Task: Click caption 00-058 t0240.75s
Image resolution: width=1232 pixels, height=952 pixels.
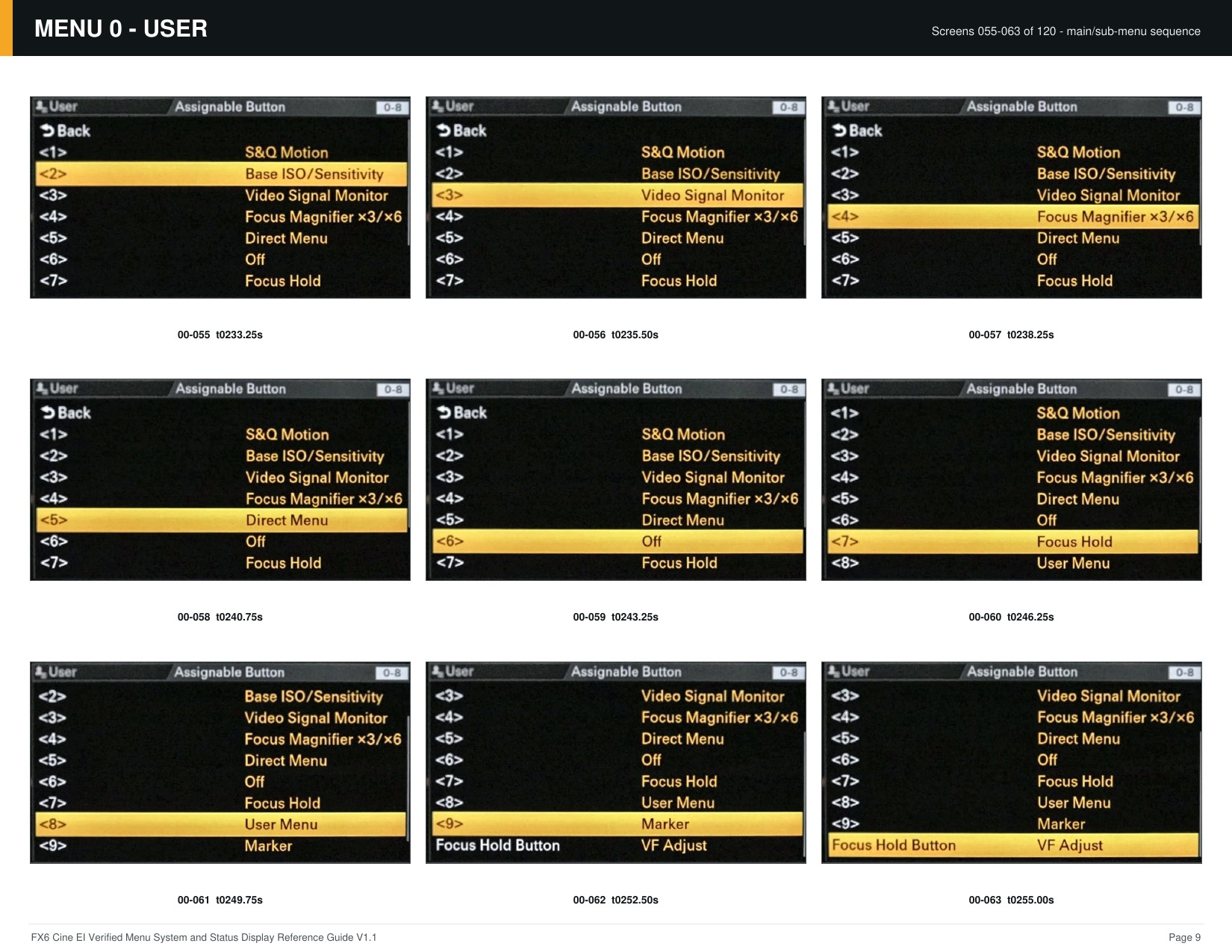Action: (220, 617)
